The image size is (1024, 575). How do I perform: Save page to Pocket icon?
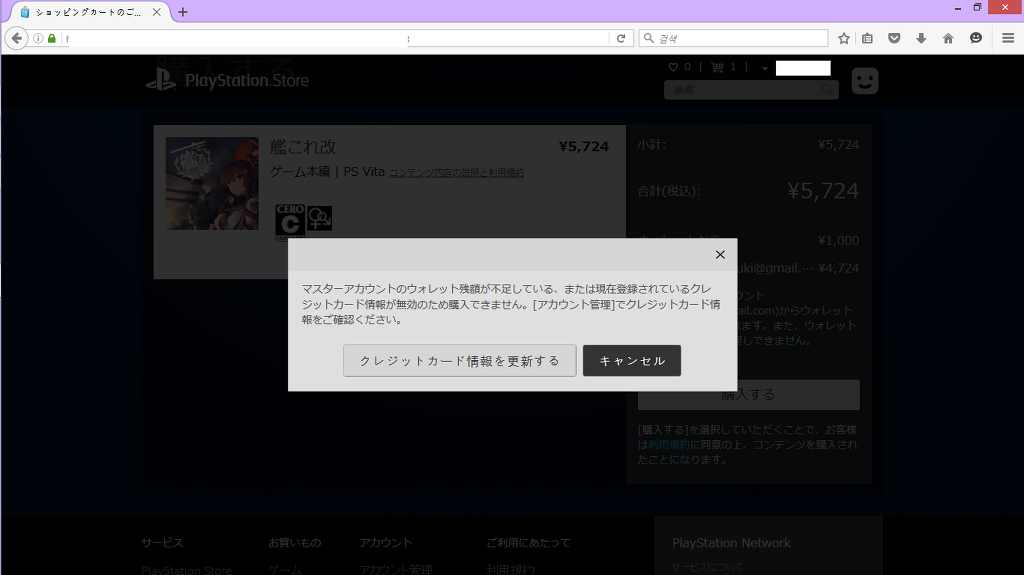[894, 39]
